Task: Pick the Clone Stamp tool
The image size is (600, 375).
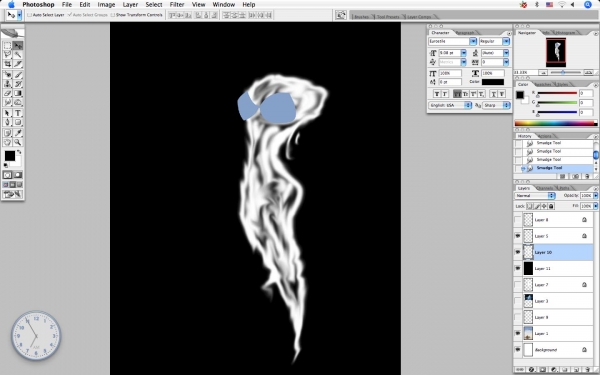Action: 7,84
